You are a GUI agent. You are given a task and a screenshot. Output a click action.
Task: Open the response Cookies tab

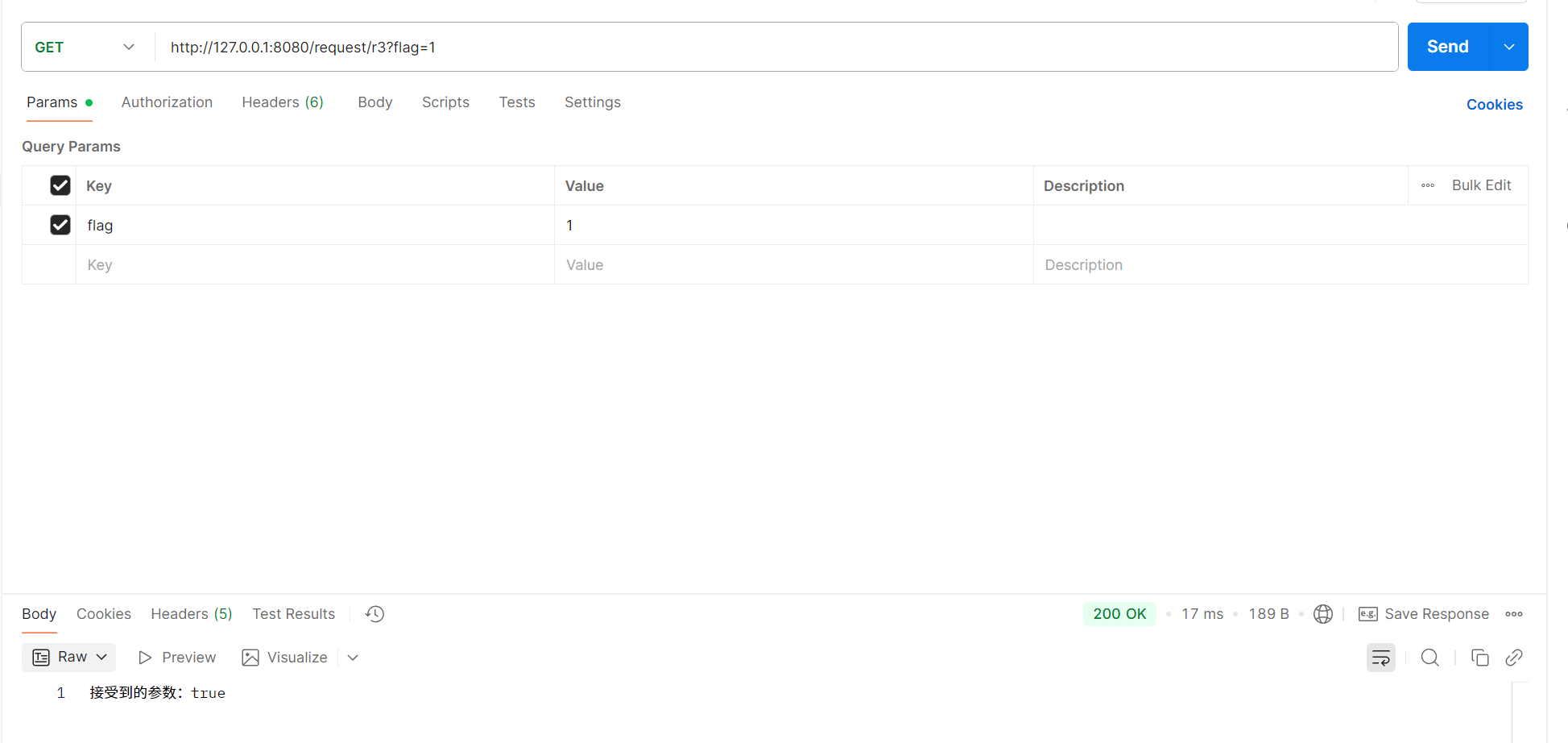click(104, 614)
